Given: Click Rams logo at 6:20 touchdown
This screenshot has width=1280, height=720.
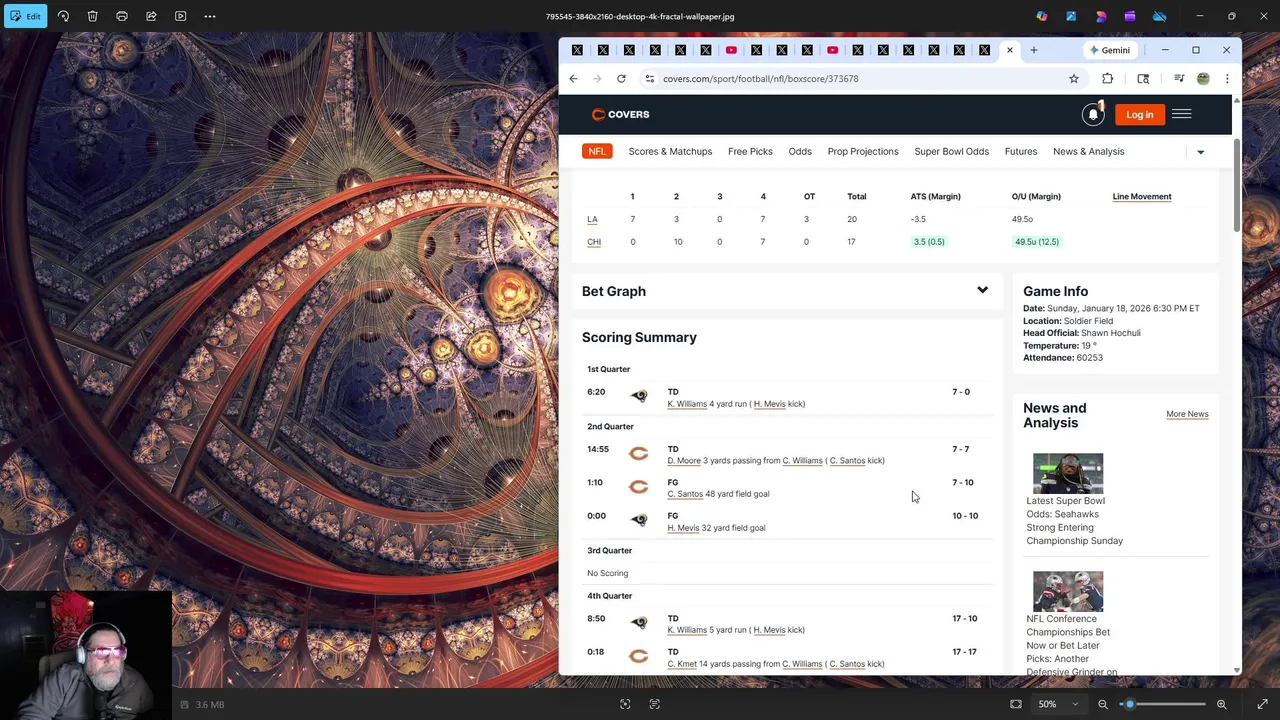Looking at the screenshot, I should [638, 396].
